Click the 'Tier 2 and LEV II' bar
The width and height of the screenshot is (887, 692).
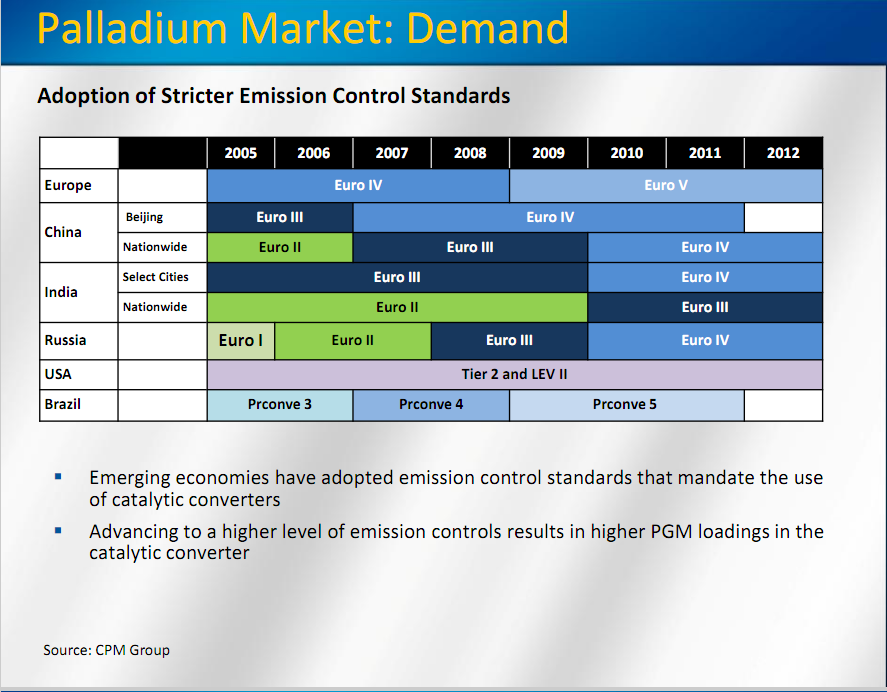point(514,374)
